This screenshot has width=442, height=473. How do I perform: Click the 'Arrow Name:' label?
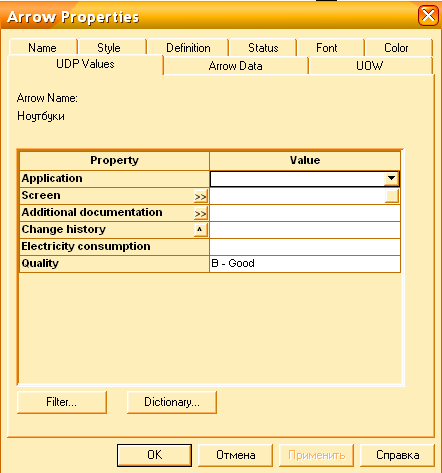47,98
